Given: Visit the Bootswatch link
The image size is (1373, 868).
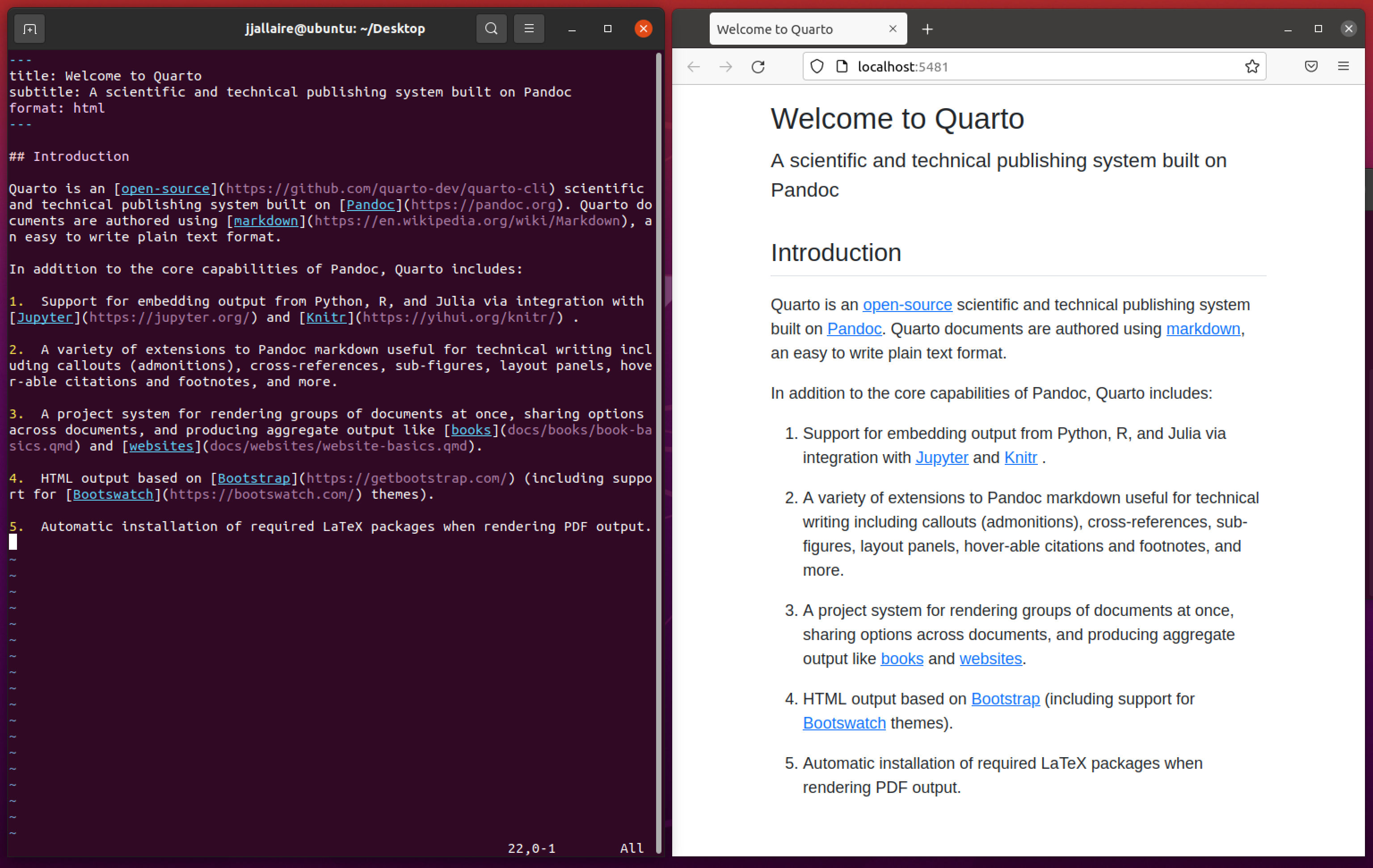Looking at the screenshot, I should point(844,723).
